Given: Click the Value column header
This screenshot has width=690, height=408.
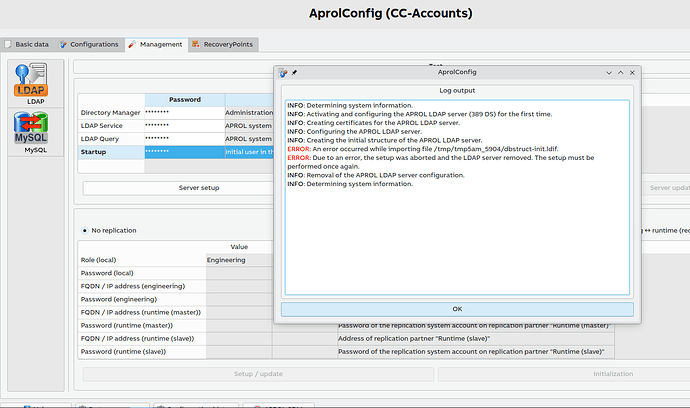Looking at the screenshot, I should point(239,247).
